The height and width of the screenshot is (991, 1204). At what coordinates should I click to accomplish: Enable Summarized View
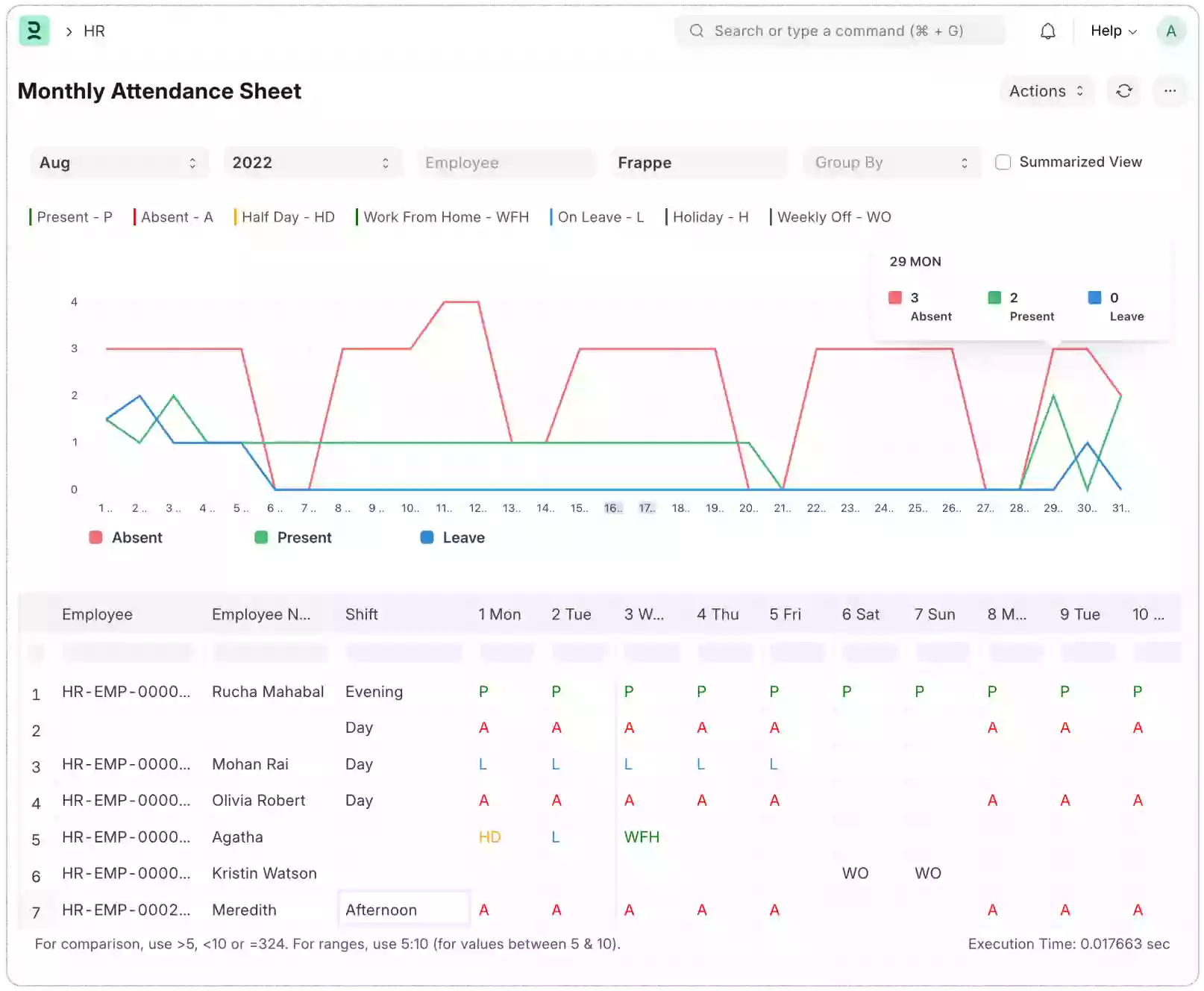coord(1003,162)
